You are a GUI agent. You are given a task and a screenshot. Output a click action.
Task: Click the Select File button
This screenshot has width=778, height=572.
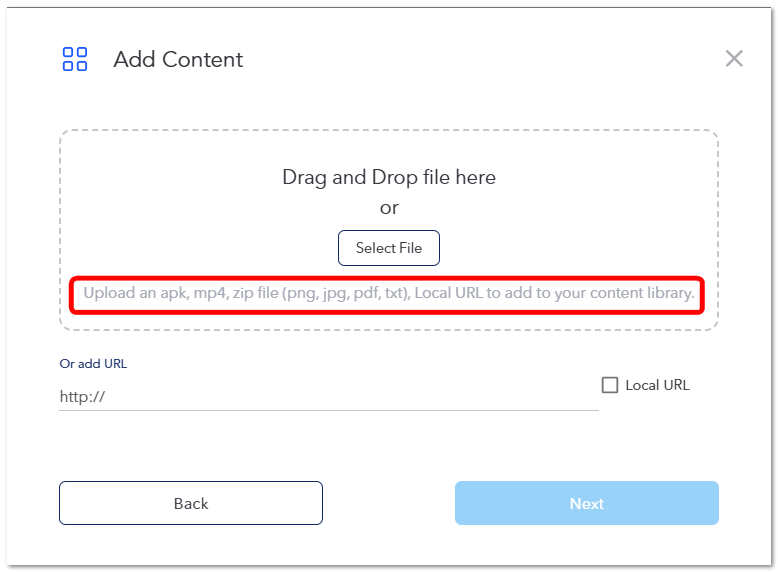[389, 248]
